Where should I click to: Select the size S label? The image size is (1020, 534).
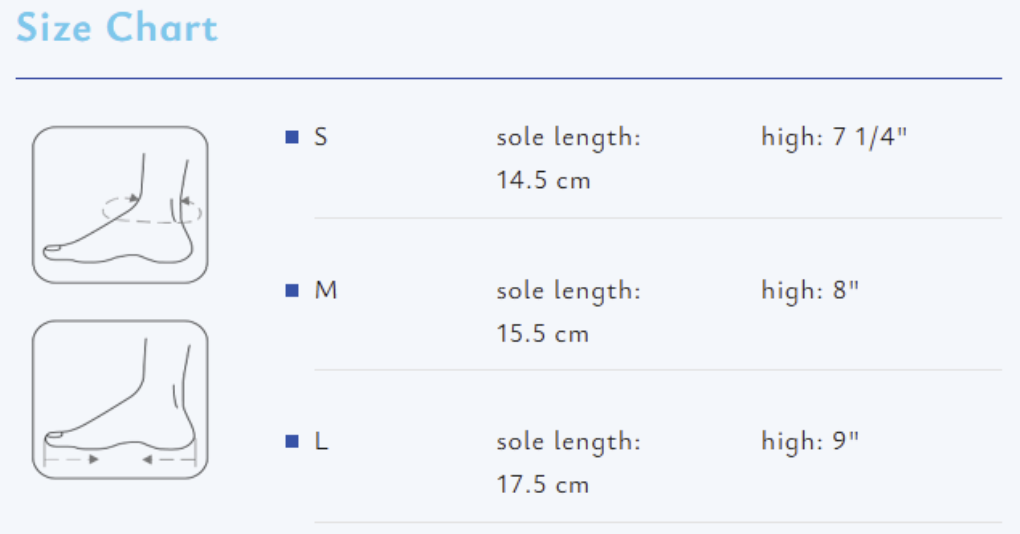click(x=321, y=137)
